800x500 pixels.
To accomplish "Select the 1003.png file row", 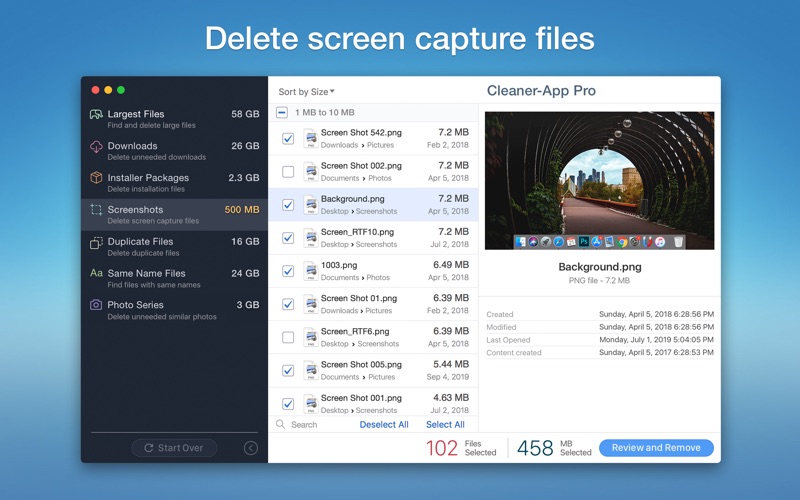I will pyautogui.click(x=380, y=271).
